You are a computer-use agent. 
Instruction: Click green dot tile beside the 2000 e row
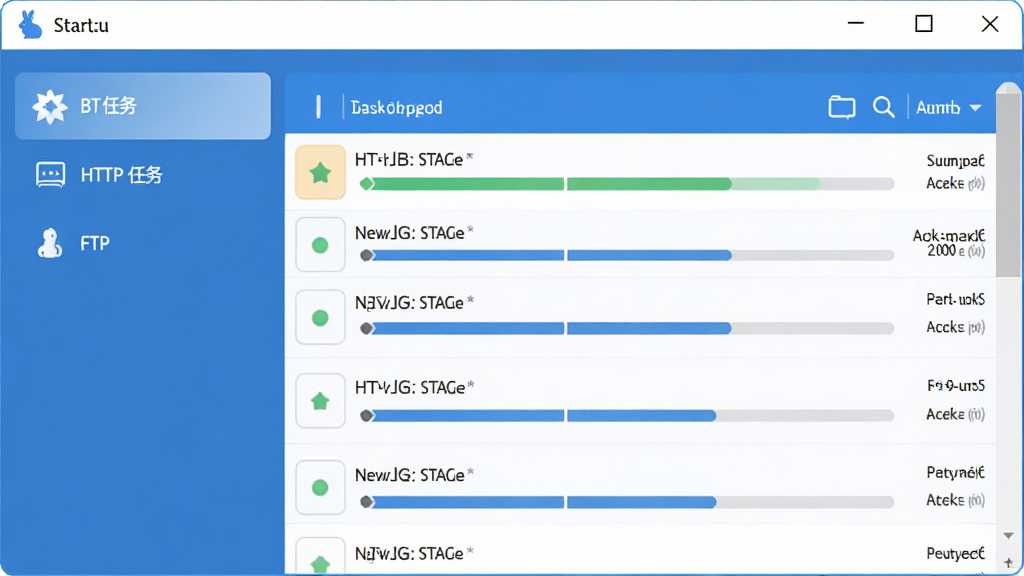pyautogui.click(x=320, y=245)
